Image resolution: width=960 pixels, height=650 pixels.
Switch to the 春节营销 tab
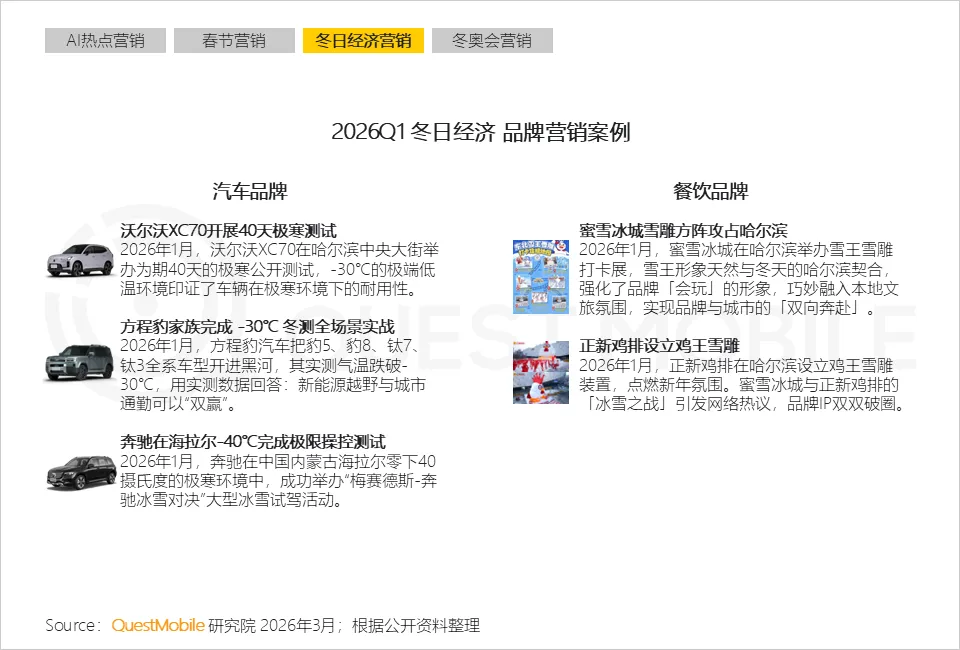(233, 41)
